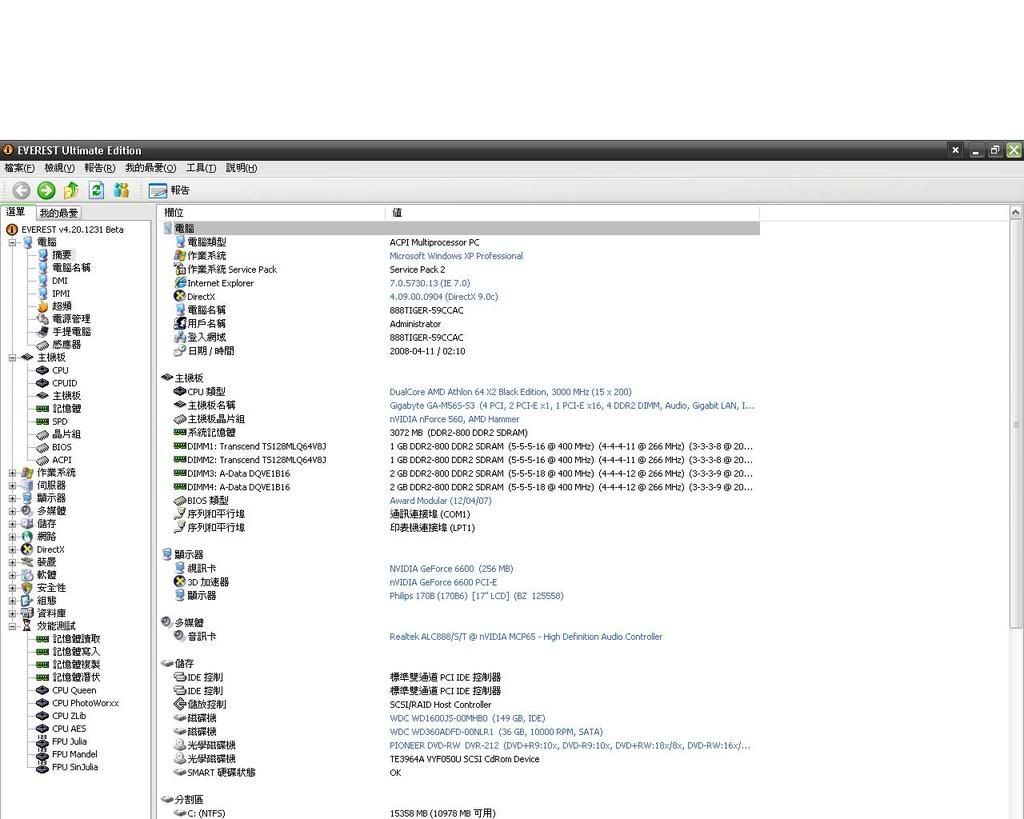Open the CPU PhotoWorxx benchmark
The image size is (1024, 819).
pyautogui.click(x=86, y=703)
